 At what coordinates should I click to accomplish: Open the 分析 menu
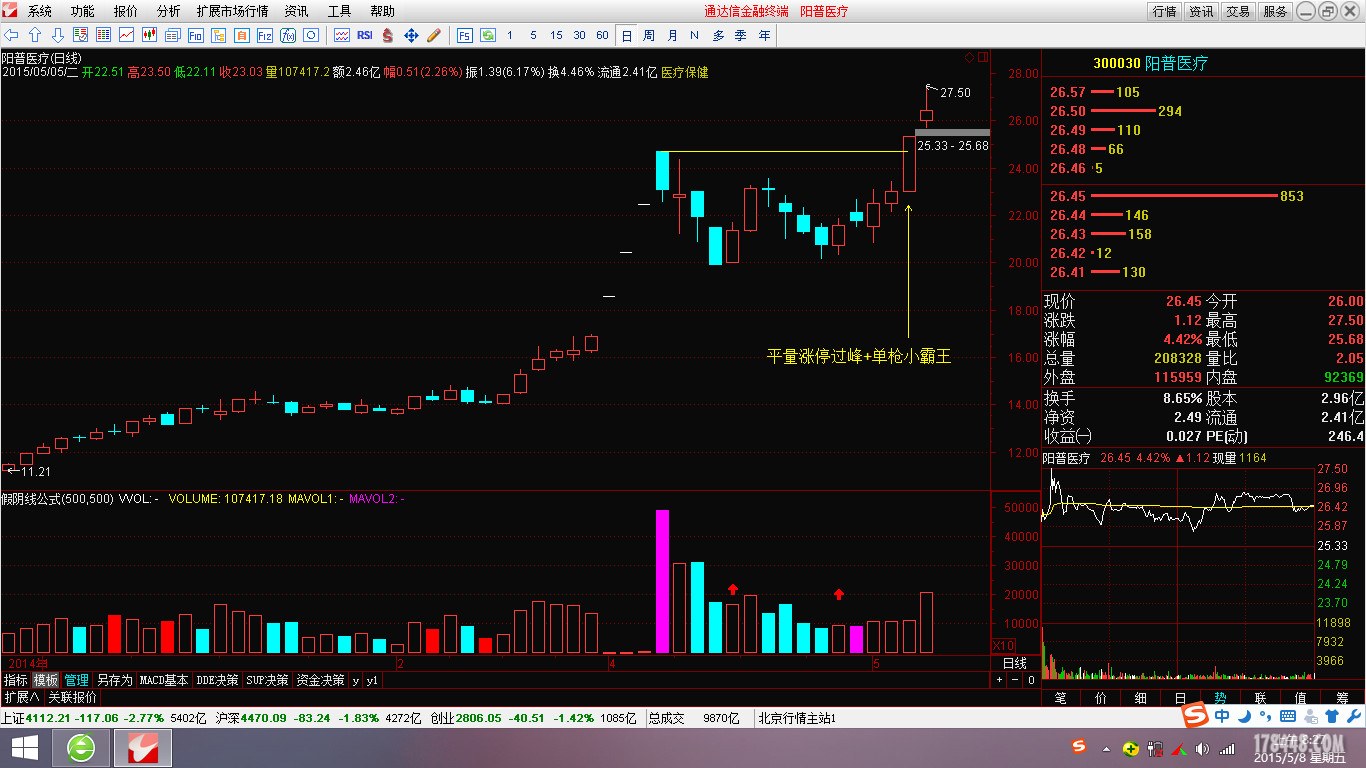pyautogui.click(x=169, y=11)
